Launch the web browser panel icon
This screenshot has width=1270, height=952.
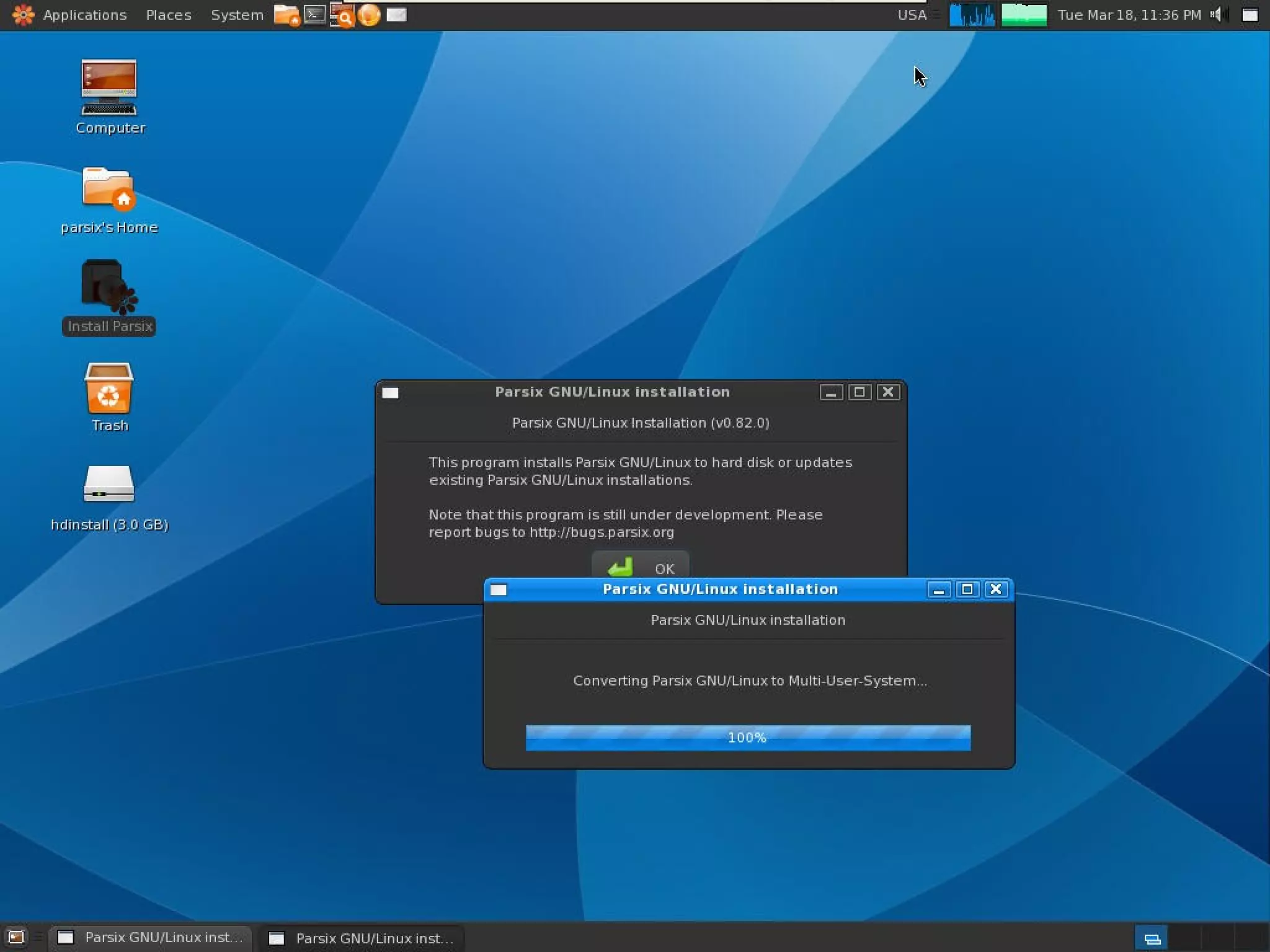tap(369, 15)
